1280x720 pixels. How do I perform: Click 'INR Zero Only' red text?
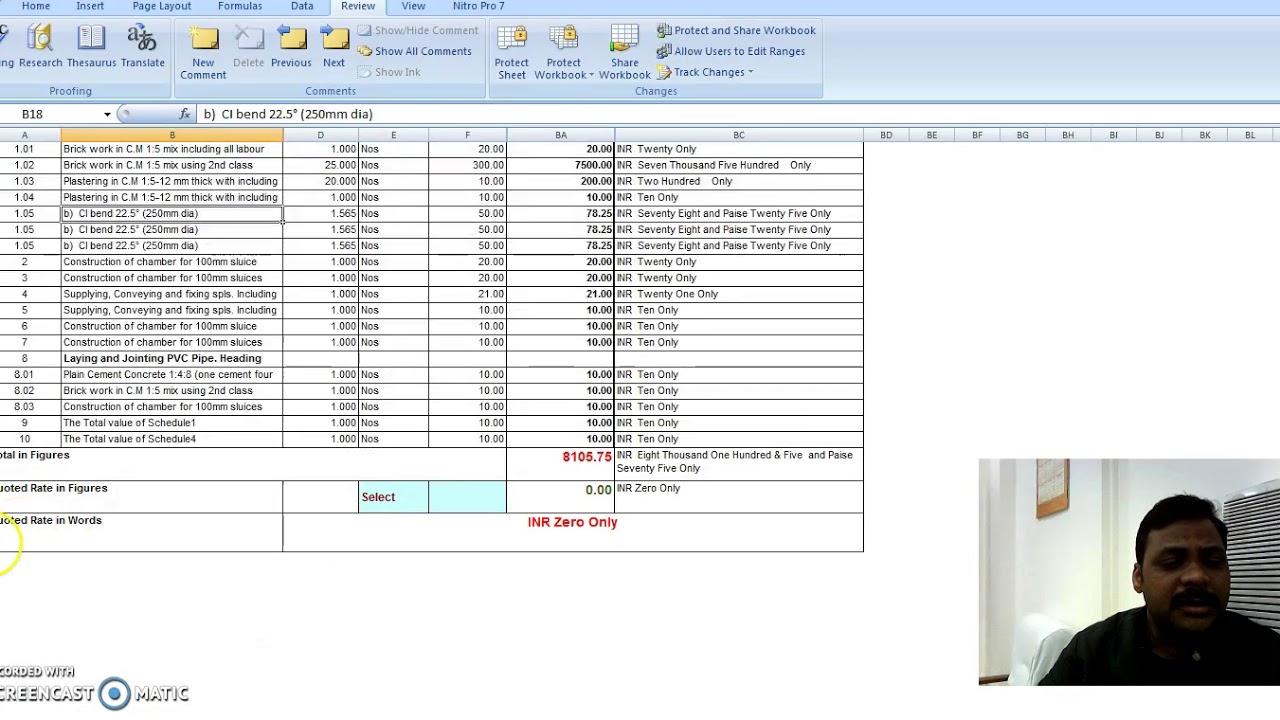click(x=572, y=522)
